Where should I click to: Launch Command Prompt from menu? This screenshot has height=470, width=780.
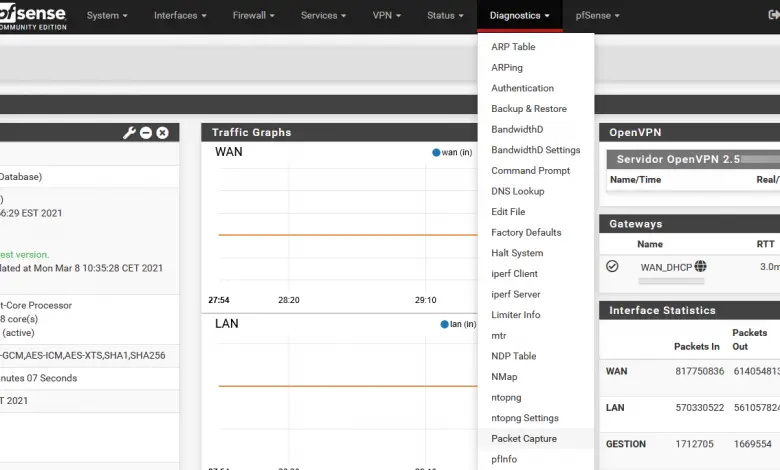[536, 171]
